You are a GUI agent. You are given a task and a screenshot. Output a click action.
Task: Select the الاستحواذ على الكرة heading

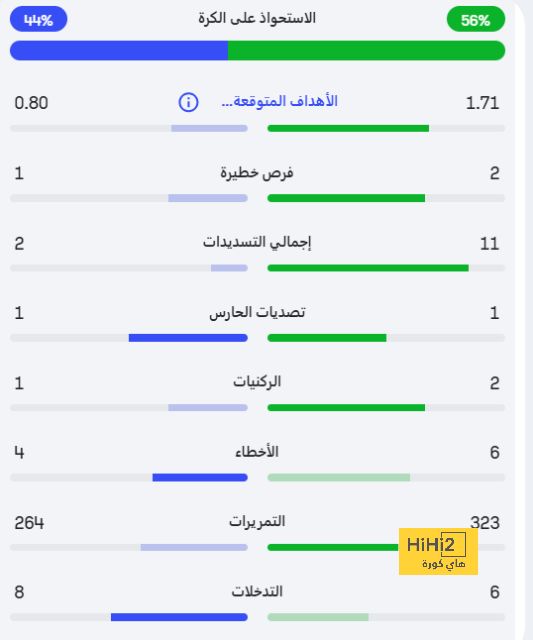257,18
